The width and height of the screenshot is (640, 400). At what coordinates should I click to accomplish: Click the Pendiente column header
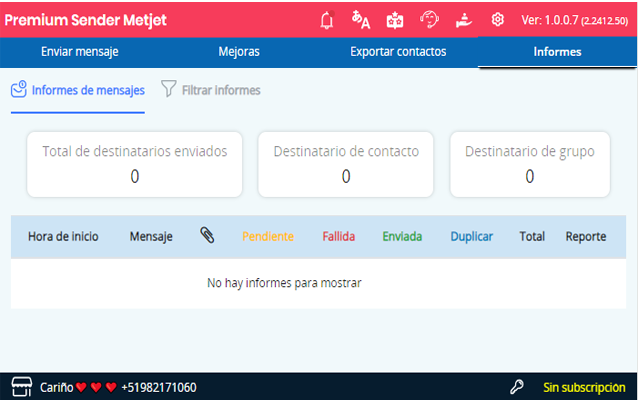click(268, 236)
